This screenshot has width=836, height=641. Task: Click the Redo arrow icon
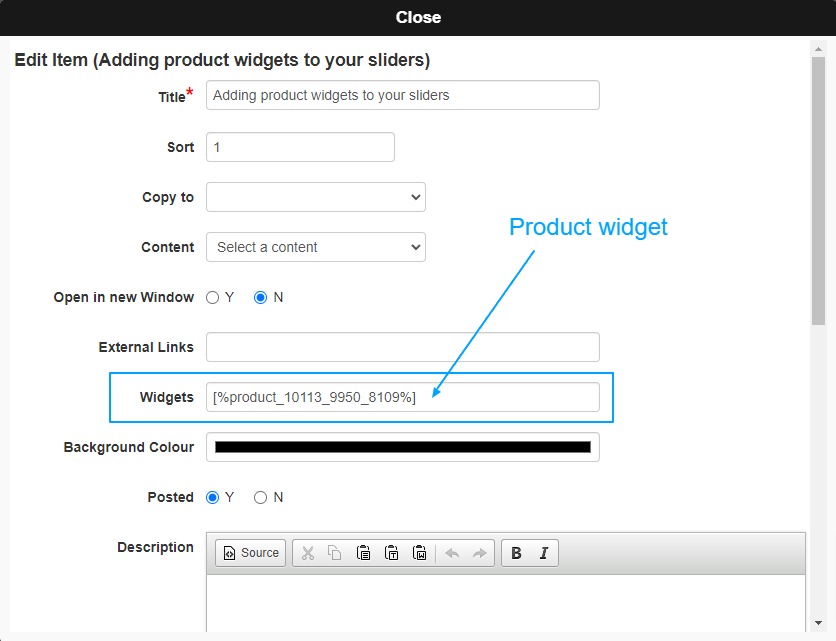[480, 553]
